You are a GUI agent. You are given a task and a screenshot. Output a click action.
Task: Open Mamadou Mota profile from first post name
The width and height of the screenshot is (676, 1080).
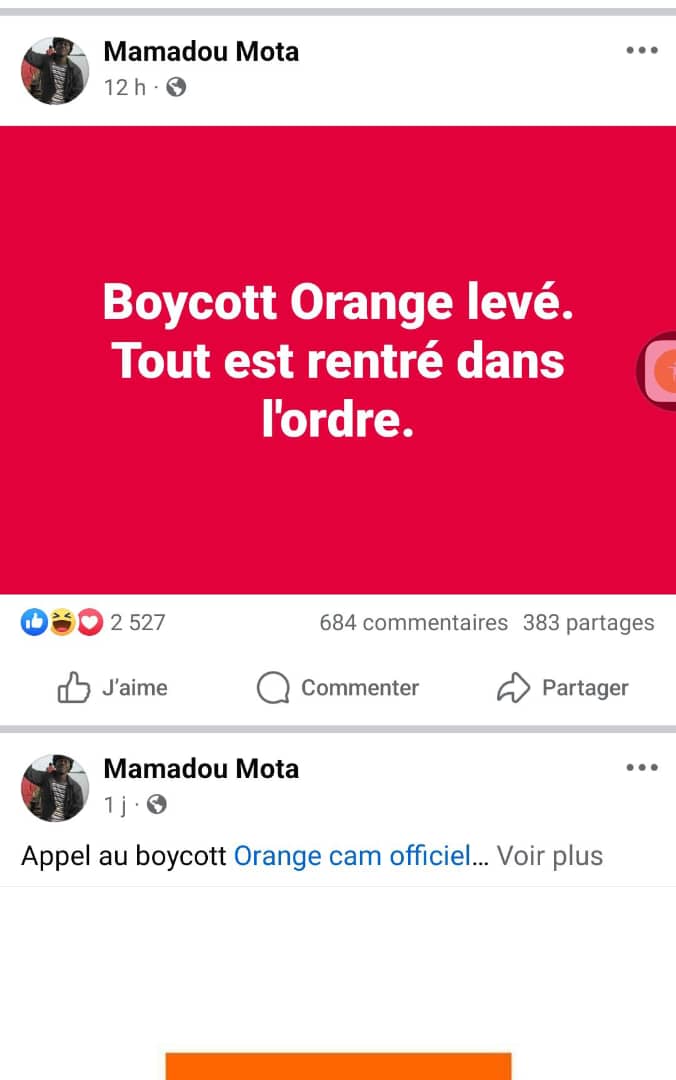(201, 52)
